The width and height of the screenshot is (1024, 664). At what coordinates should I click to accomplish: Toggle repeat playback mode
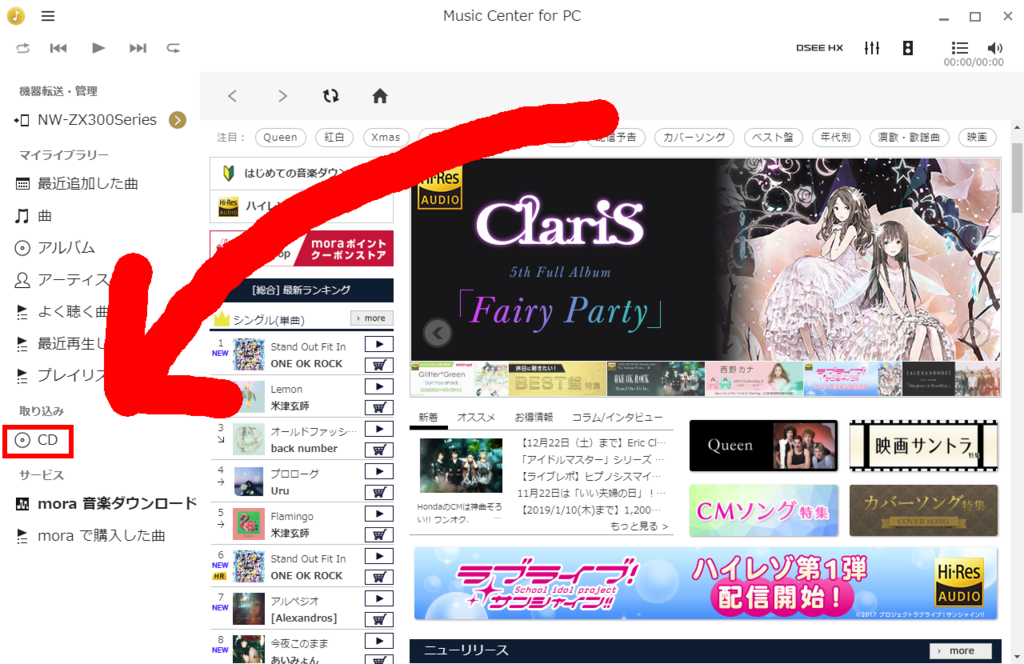pos(173,48)
